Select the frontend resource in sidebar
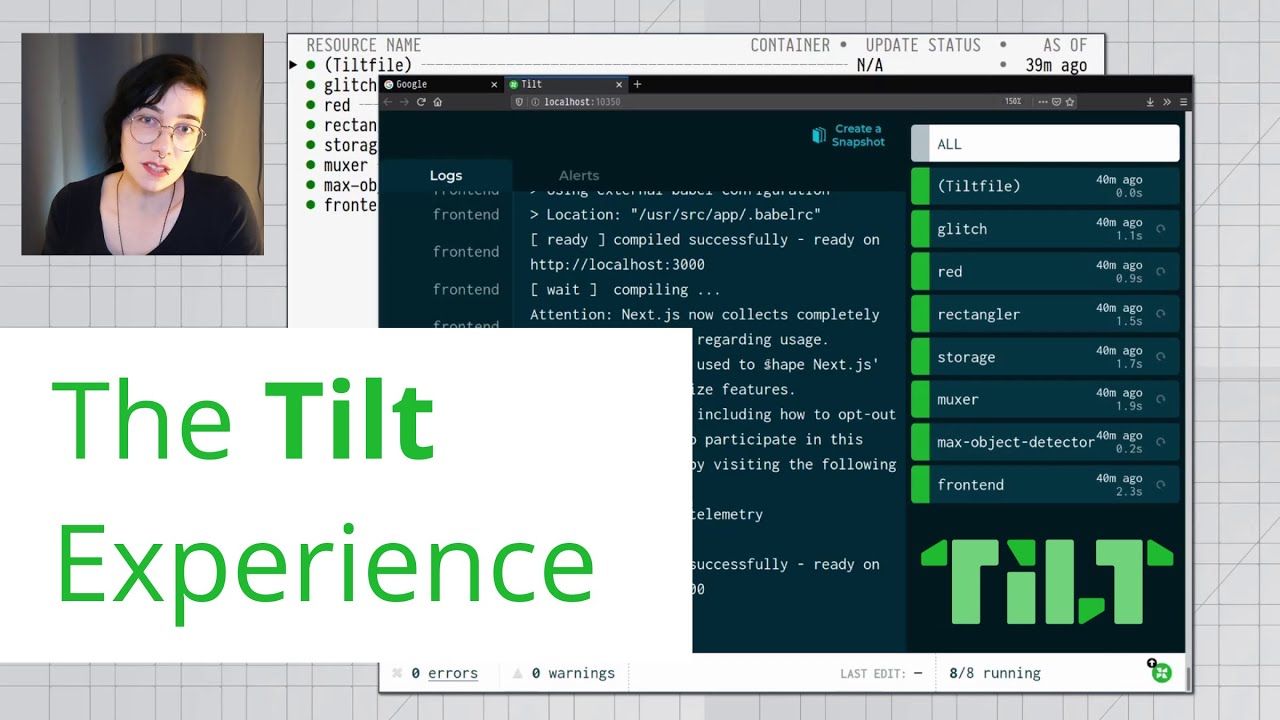This screenshot has width=1280, height=720. (1045, 485)
